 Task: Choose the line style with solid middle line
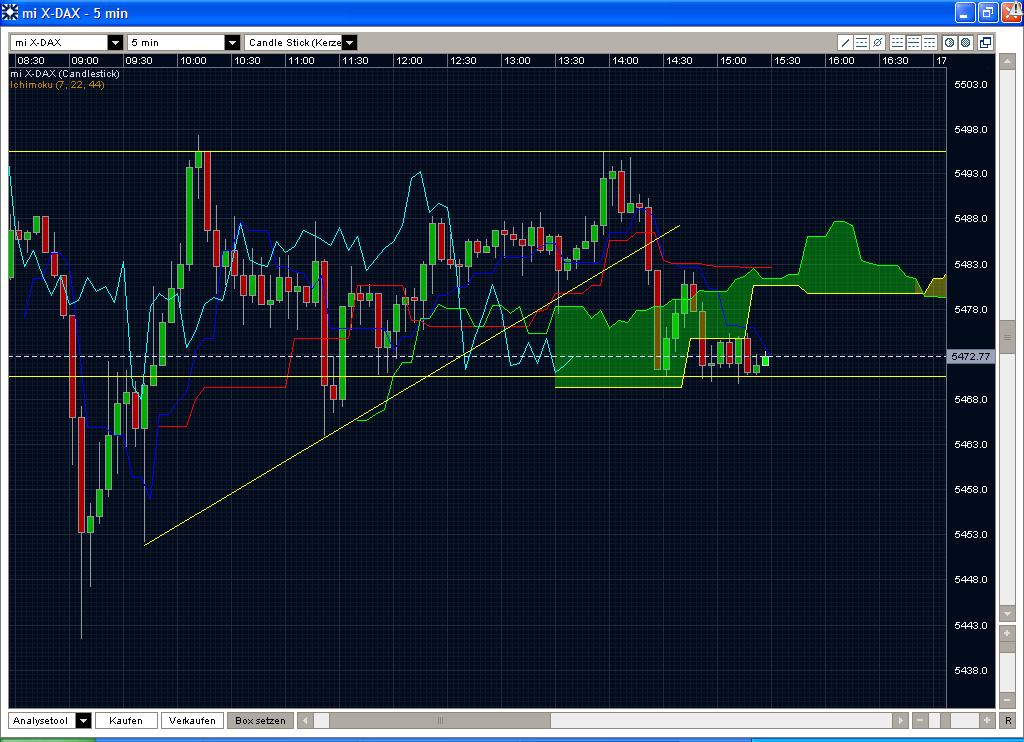[x=914, y=42]
